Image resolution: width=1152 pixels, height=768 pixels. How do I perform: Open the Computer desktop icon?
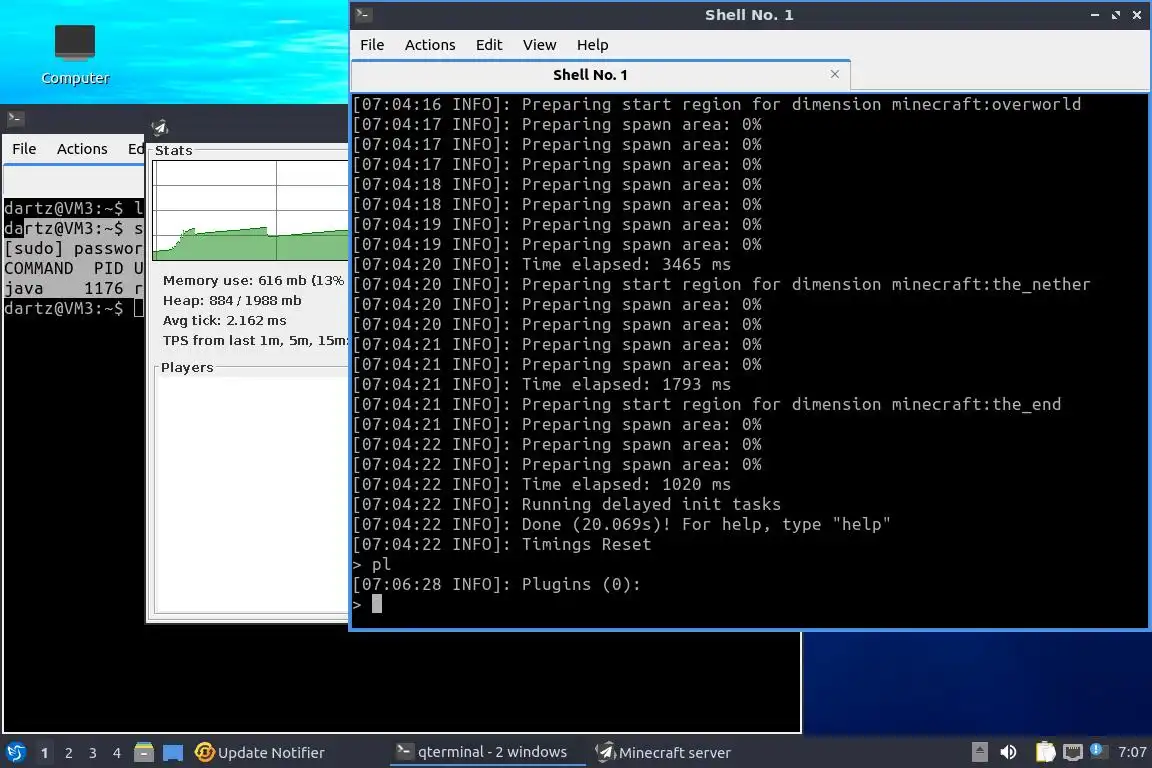(75, 55)
